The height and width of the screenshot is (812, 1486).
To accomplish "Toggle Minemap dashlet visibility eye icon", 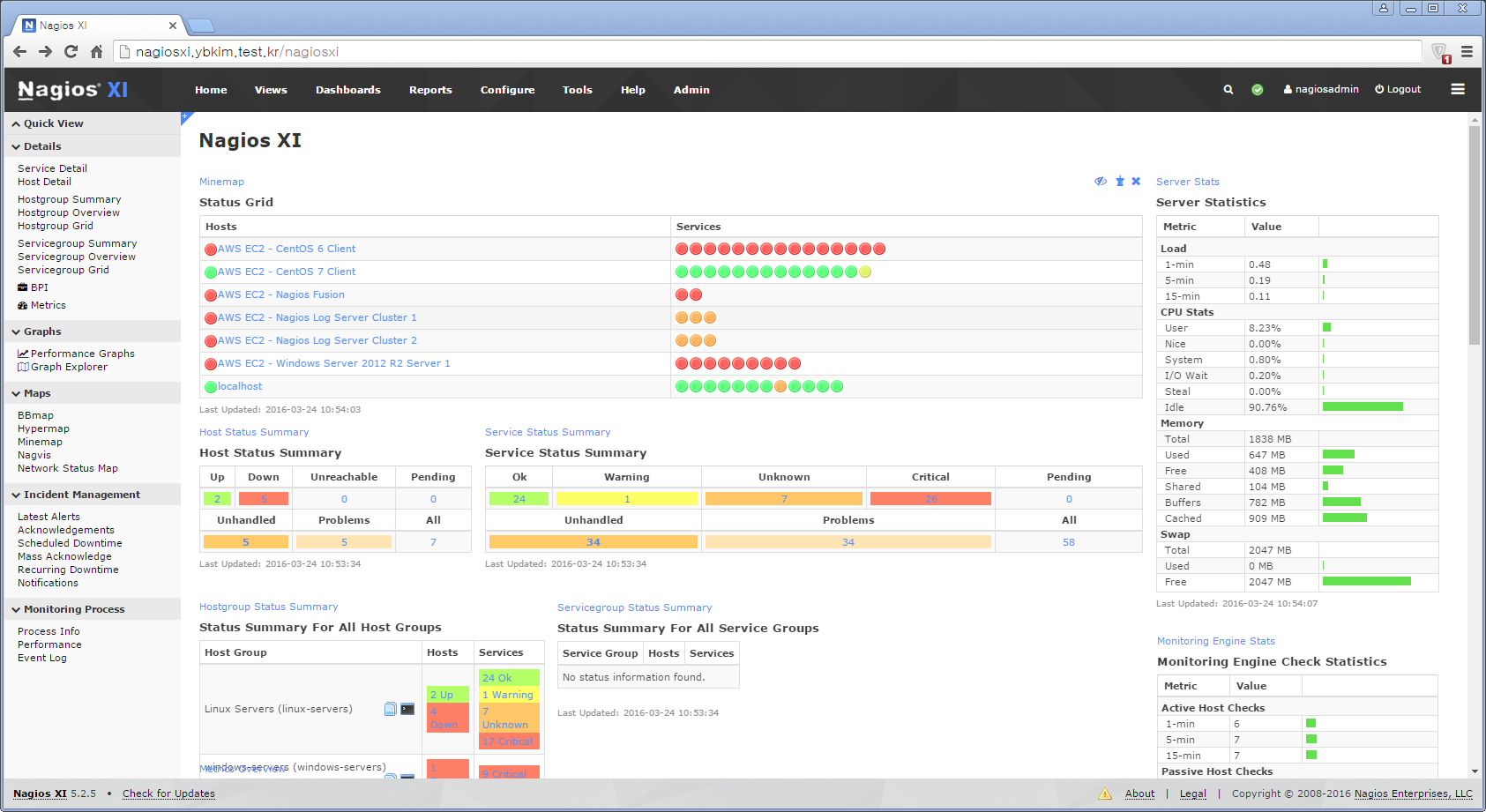I will [1101, 181].
